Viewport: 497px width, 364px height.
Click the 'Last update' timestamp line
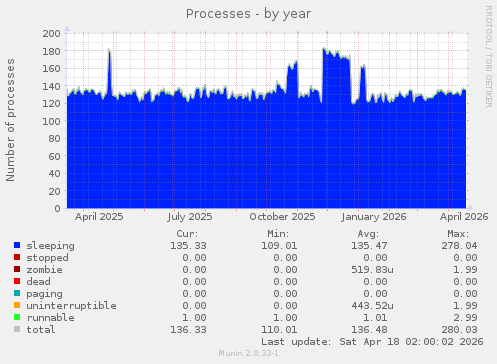tap(372, 342)
